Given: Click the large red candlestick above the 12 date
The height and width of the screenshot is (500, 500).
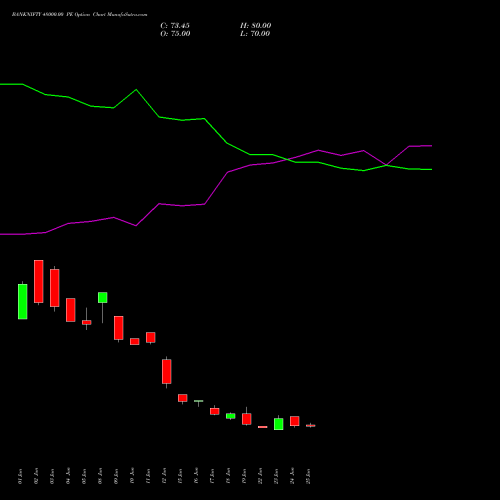Looking at the screenshot, I should [167, 371].
